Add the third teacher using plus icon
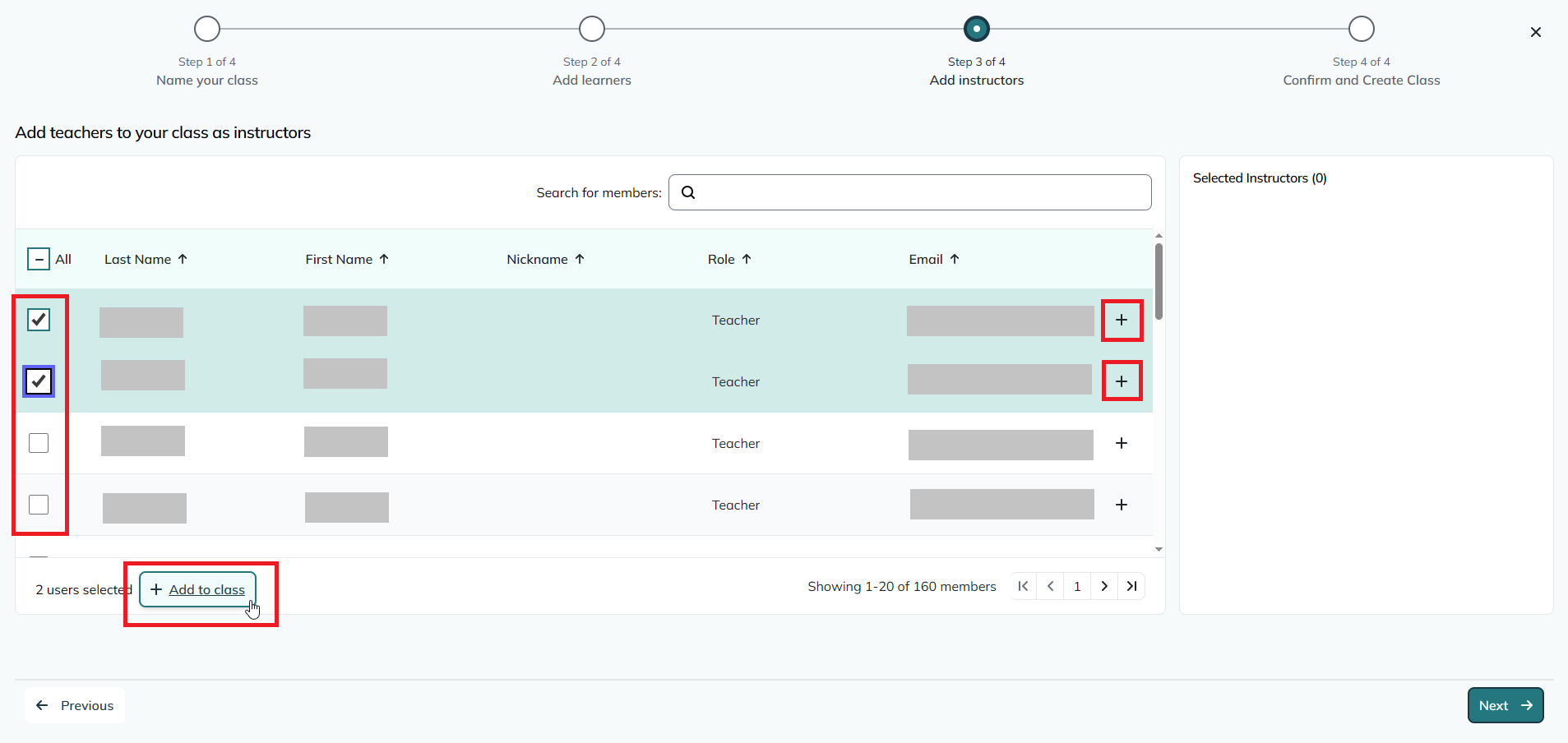Screen dimensions: 1568x743 click(1121, 443)
